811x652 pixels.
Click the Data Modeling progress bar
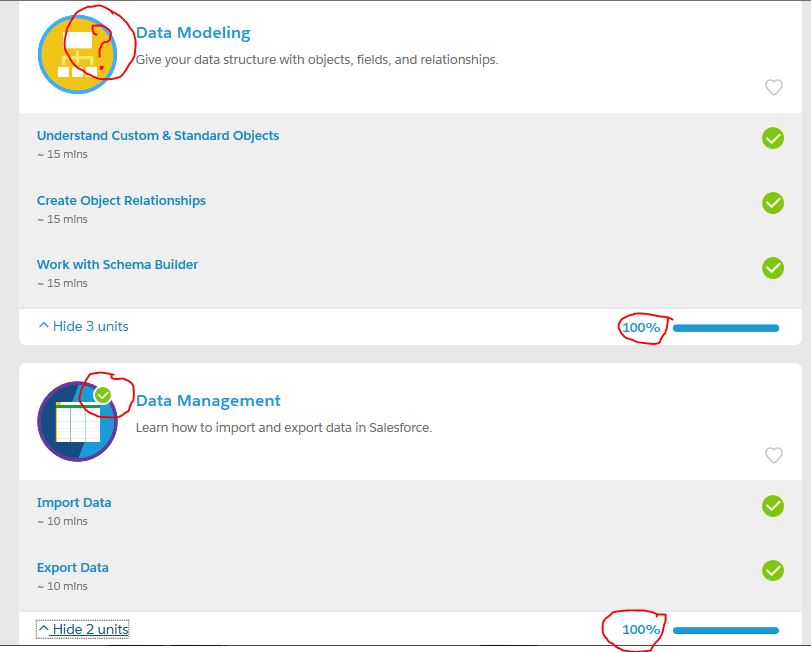(x=725, y=327)
